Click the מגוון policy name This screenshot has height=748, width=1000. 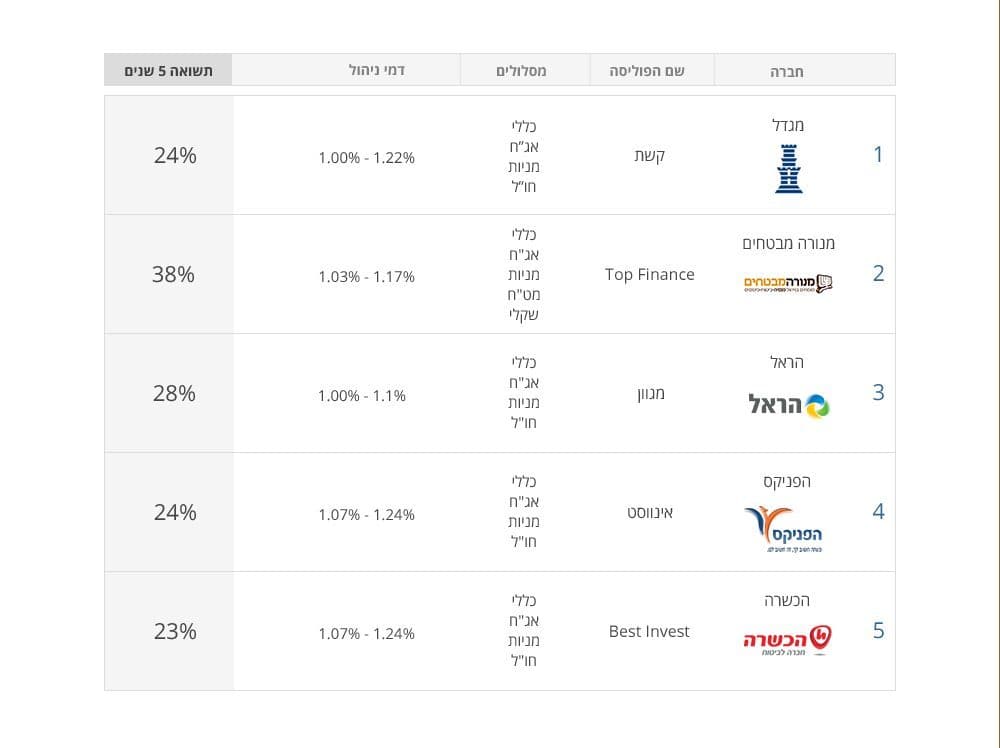(651, 393)
